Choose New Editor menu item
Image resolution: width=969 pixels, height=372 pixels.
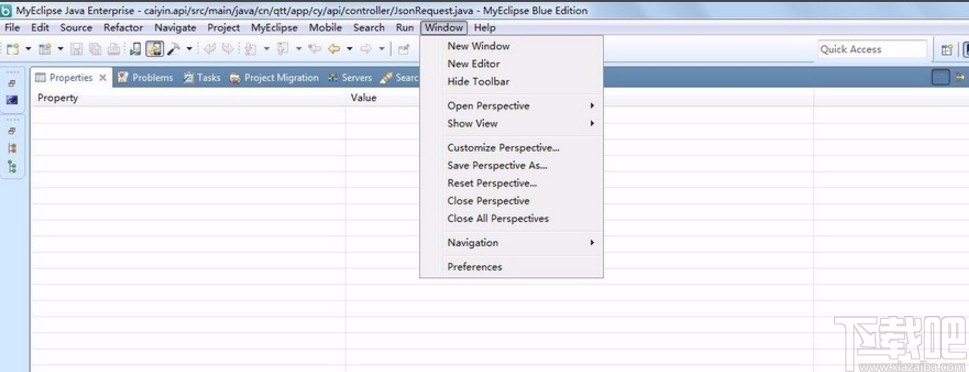tap(511, 64)
